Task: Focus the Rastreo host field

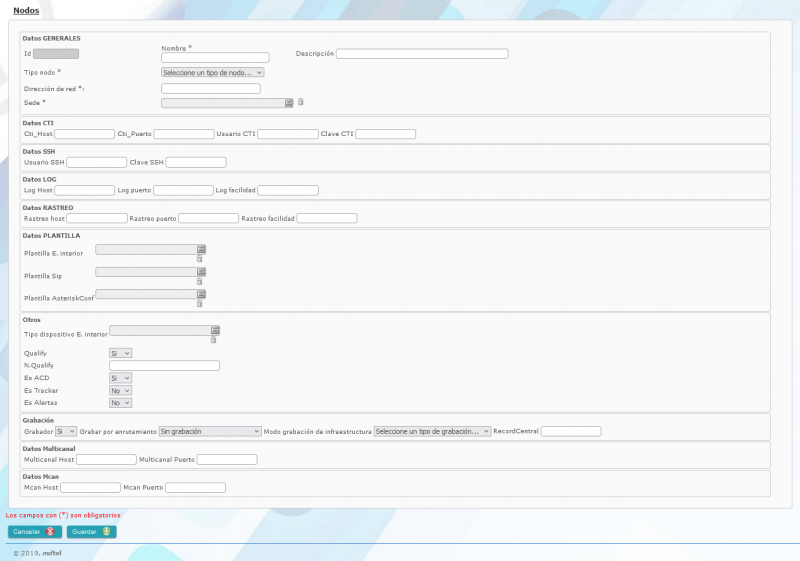Action: [x=97, y=219]
